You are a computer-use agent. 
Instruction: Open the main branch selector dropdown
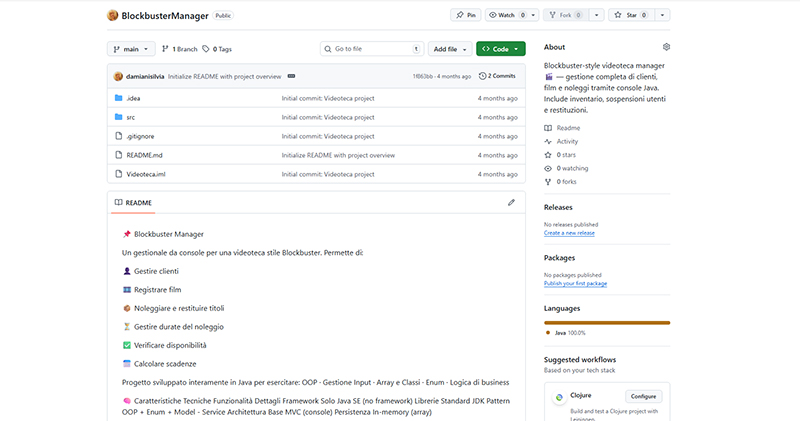click(x=131, y=49)
